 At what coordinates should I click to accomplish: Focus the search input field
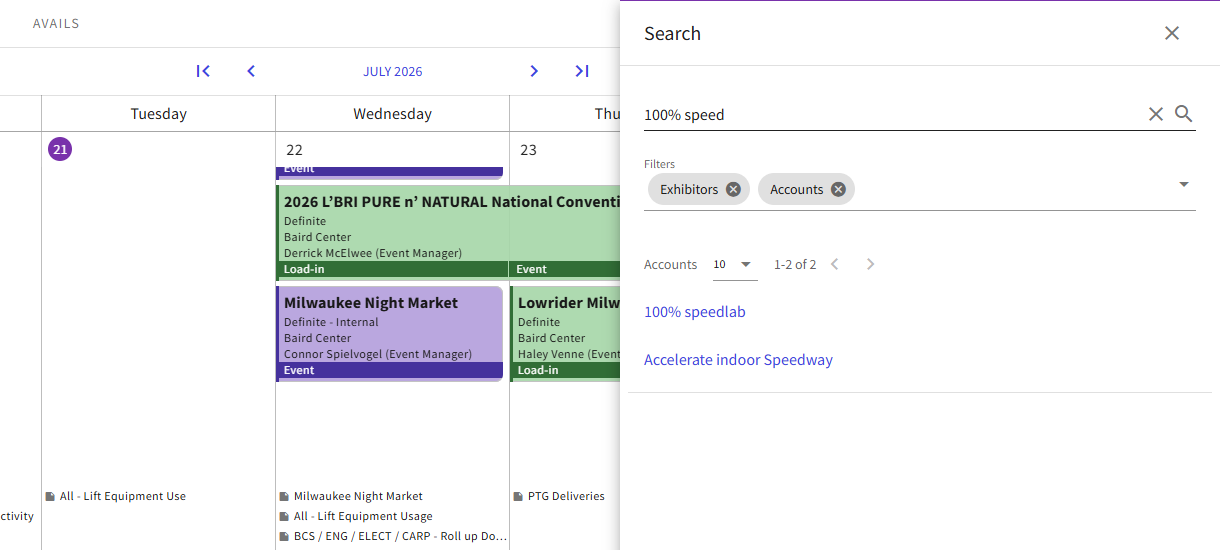click(893, 115)
